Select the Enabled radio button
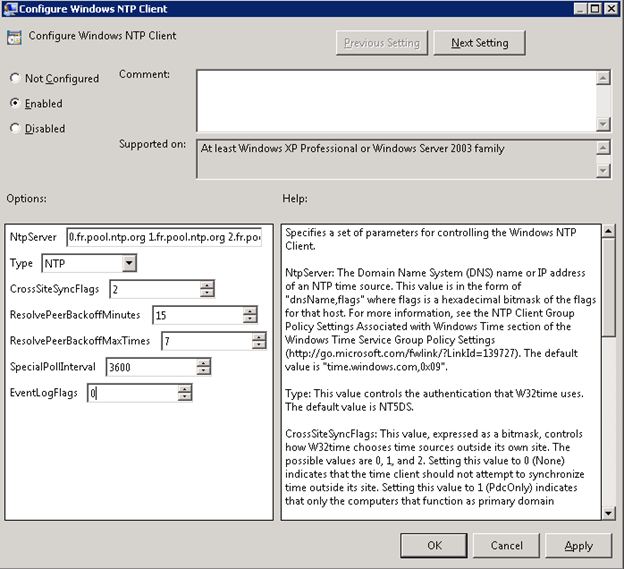The width and height of the screenshot is (624, 569). [x=15, y=103]
